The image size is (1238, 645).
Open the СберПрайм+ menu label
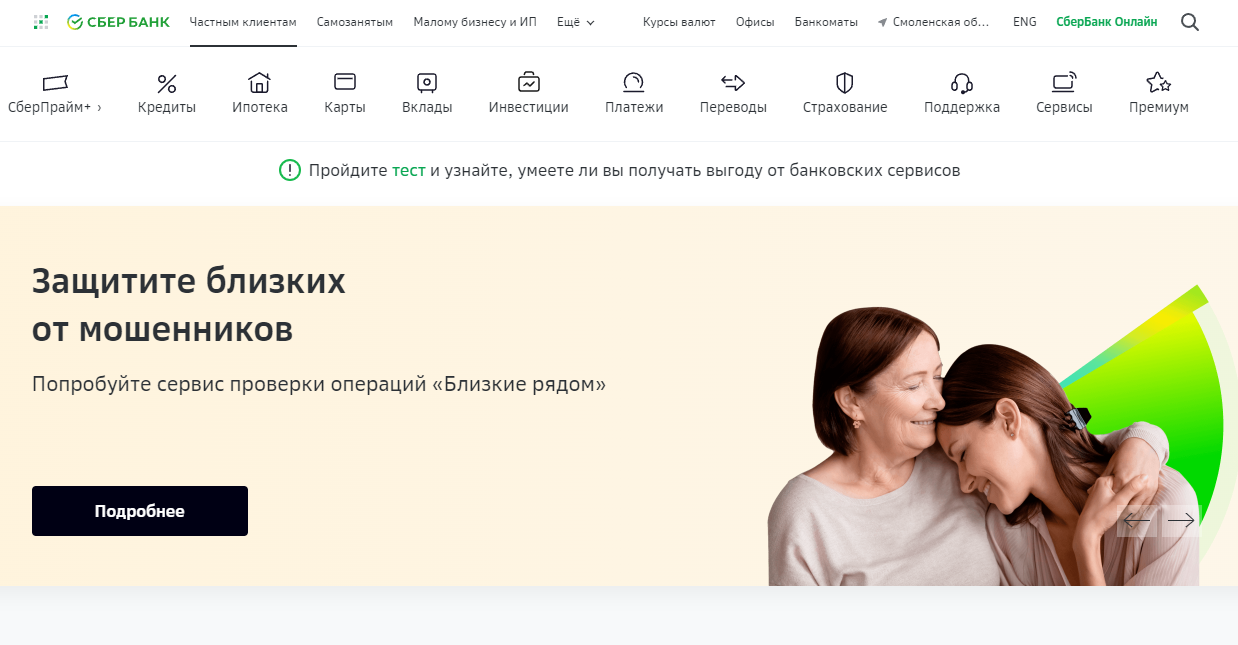point(50,107)
